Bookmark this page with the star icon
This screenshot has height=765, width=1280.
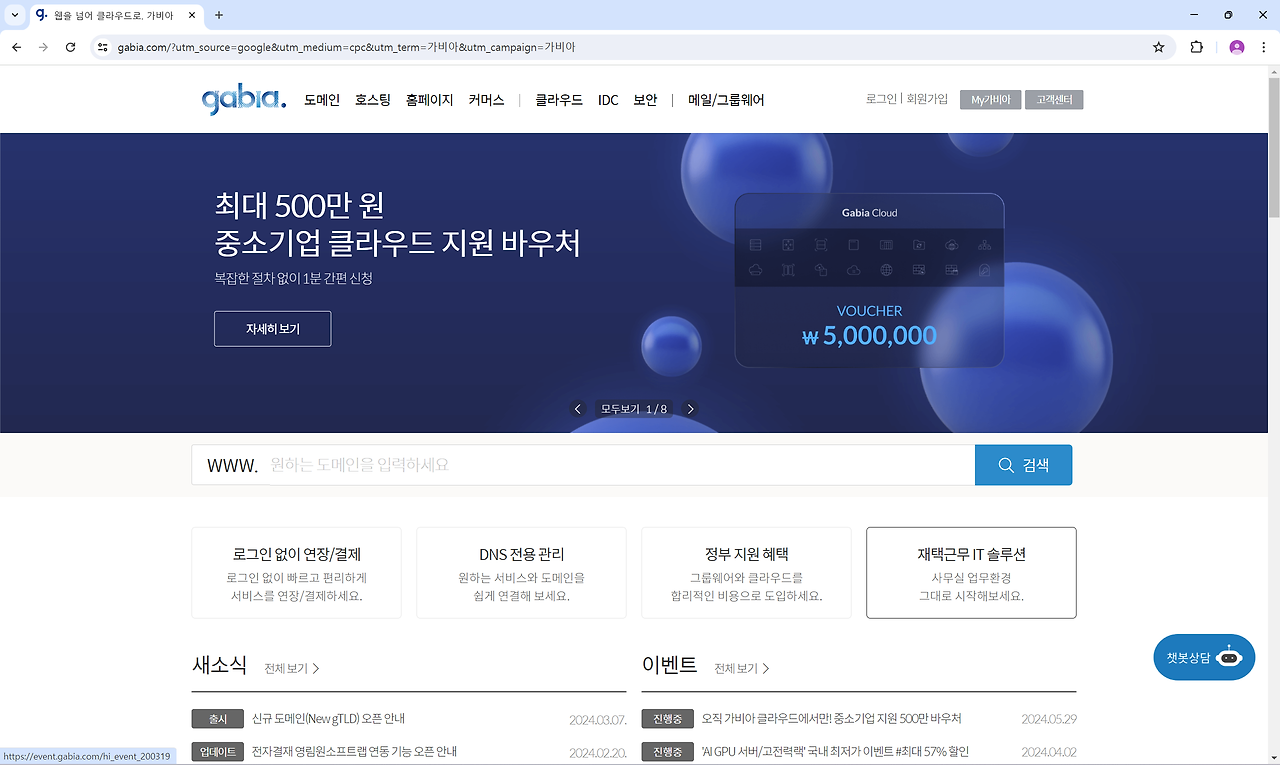tap(1159, 47)
